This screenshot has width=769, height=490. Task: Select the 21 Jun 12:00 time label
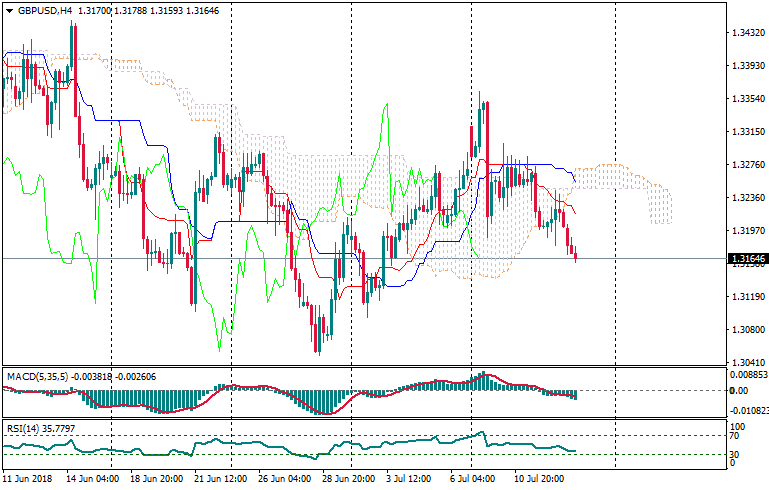[x=220, y=480]
